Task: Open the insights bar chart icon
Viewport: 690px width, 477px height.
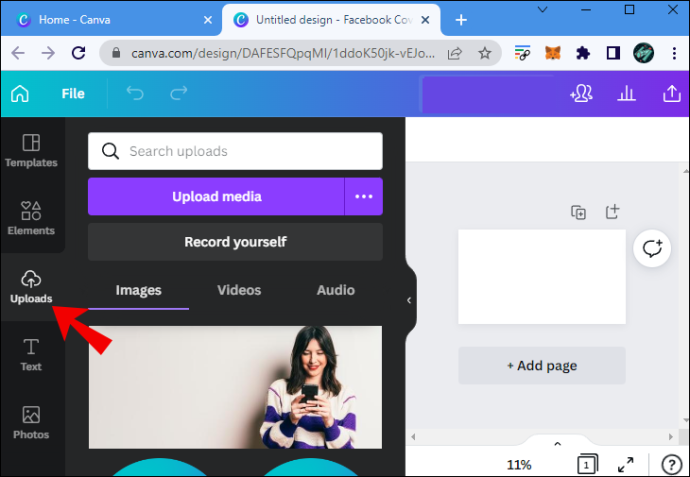Action: pyautogui.click(x=626, y=93)
